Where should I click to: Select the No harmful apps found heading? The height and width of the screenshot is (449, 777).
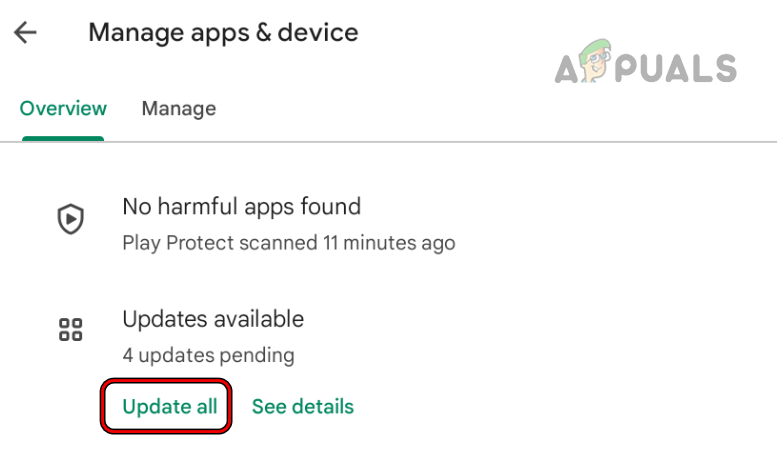coord(241,207)
